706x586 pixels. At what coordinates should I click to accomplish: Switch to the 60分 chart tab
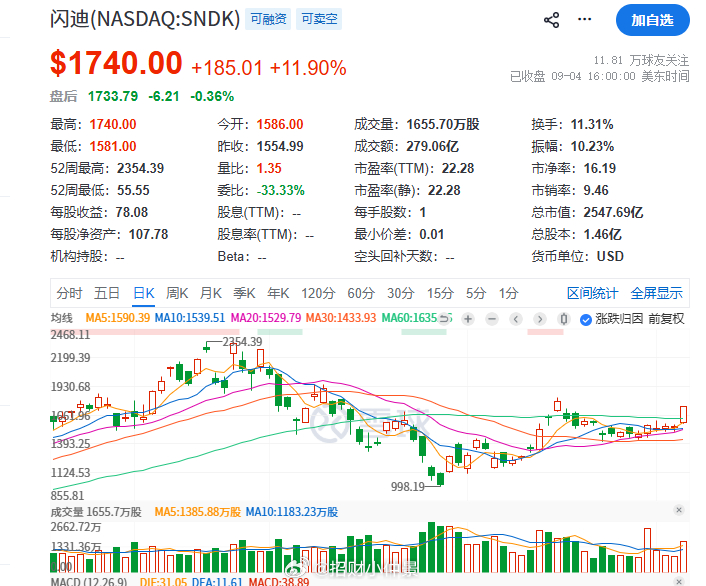(361, 294)
